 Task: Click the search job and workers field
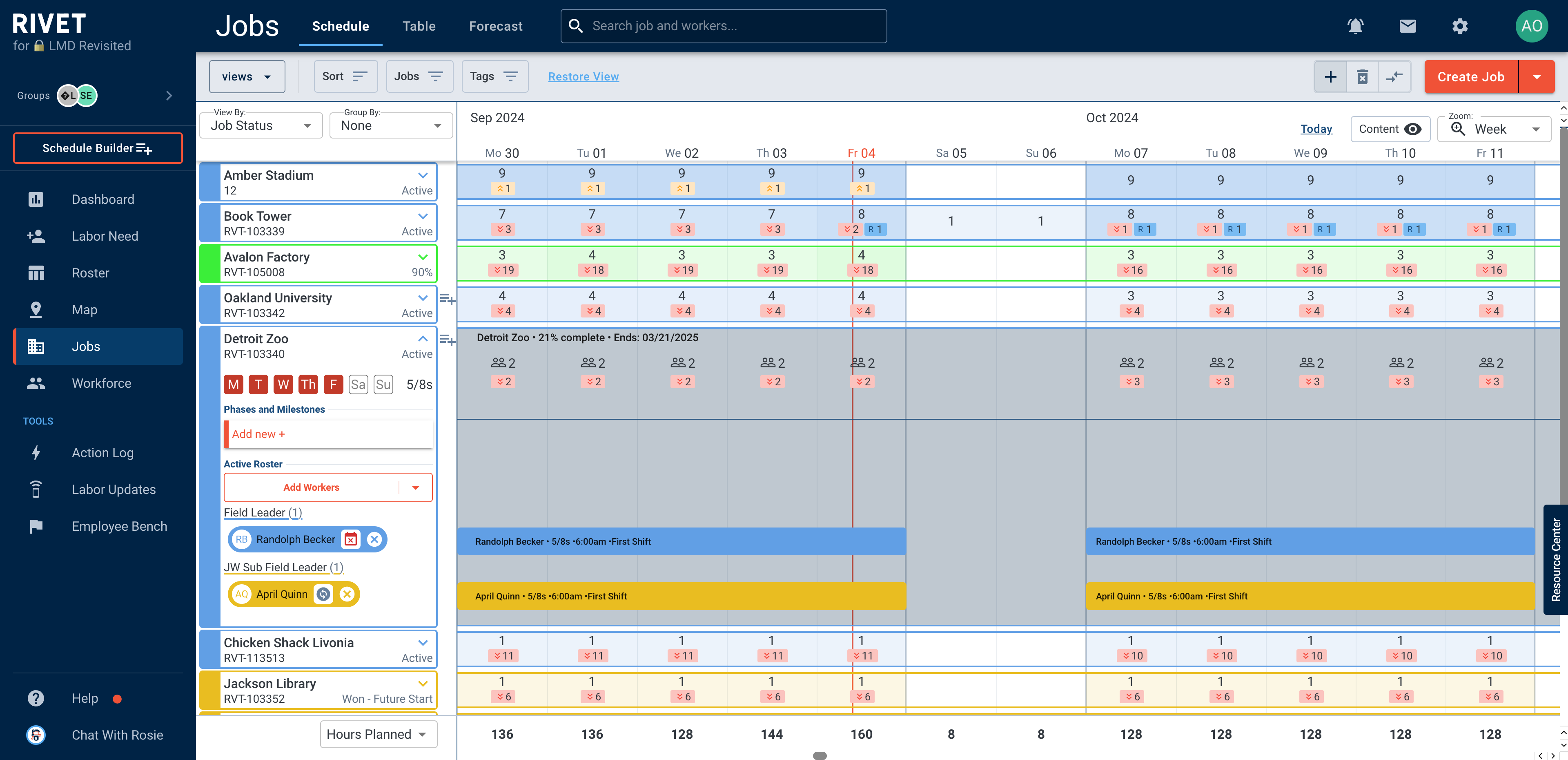(723, 26)
